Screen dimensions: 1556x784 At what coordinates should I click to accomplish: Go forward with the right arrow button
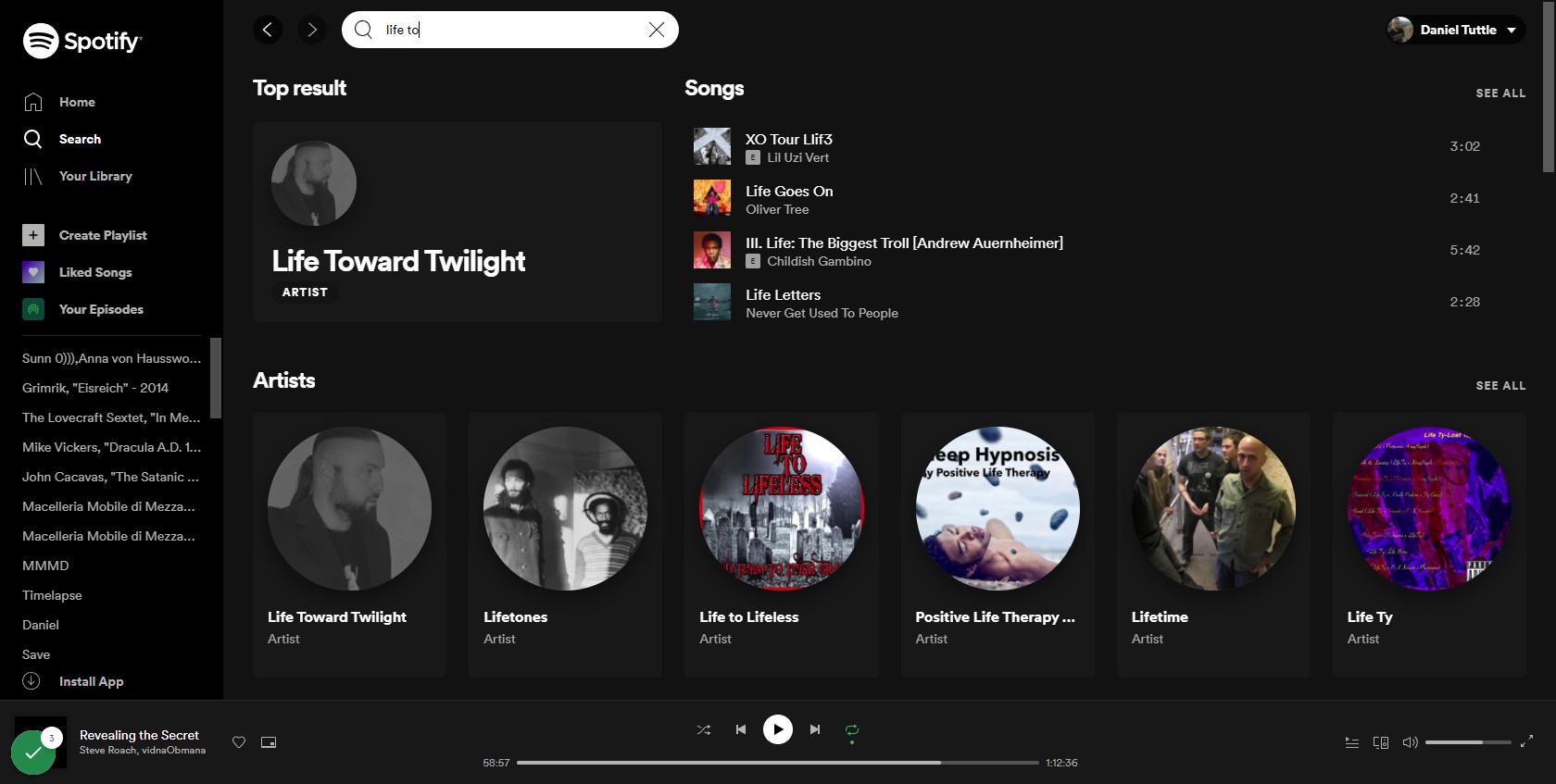[312, 30]
